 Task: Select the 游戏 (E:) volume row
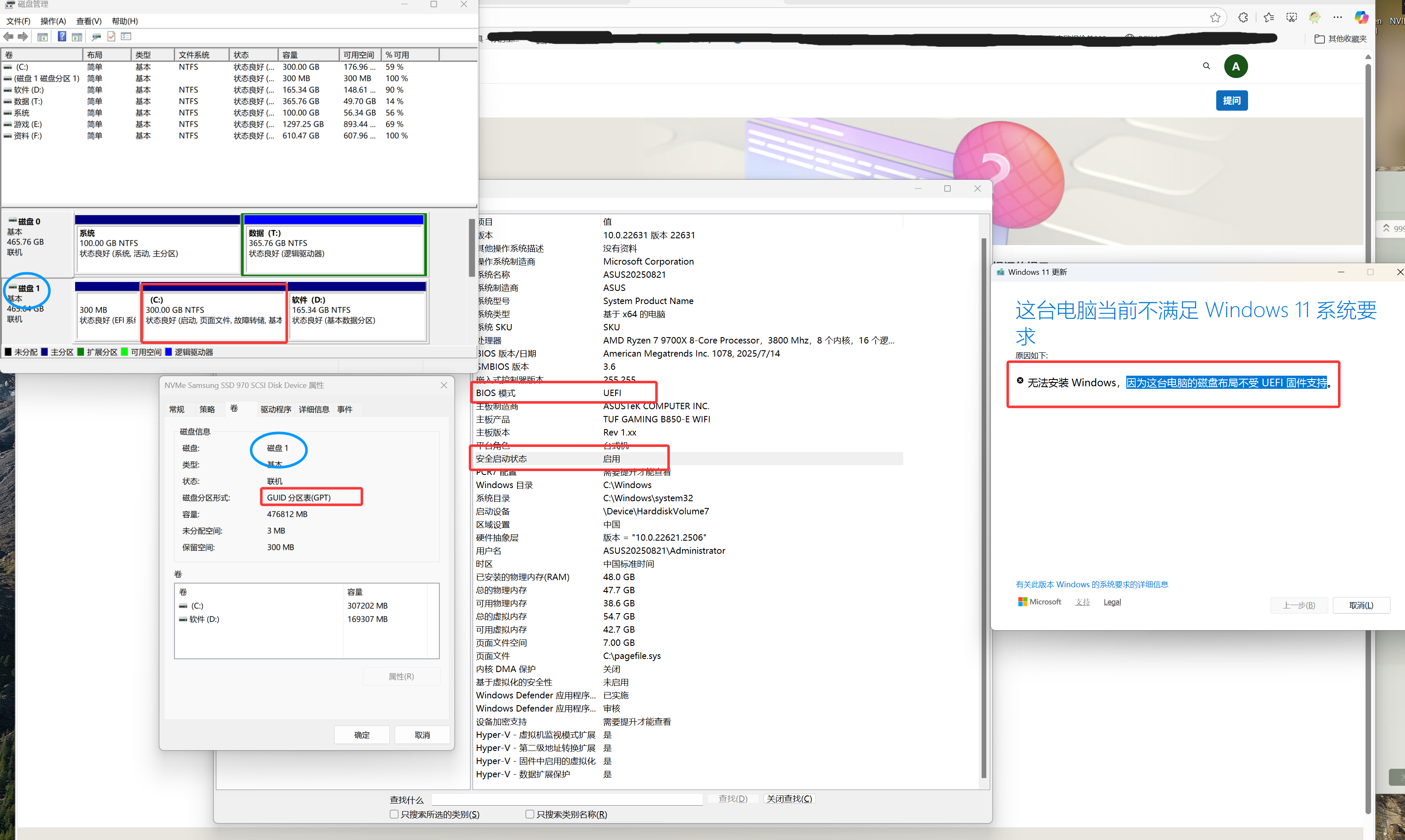[x=238, y=124]
